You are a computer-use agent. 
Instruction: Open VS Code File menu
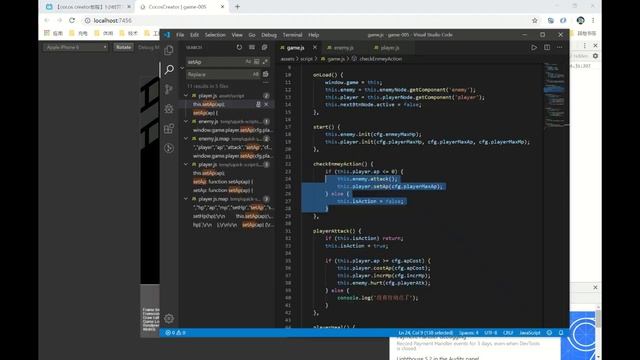pos(180,35)
